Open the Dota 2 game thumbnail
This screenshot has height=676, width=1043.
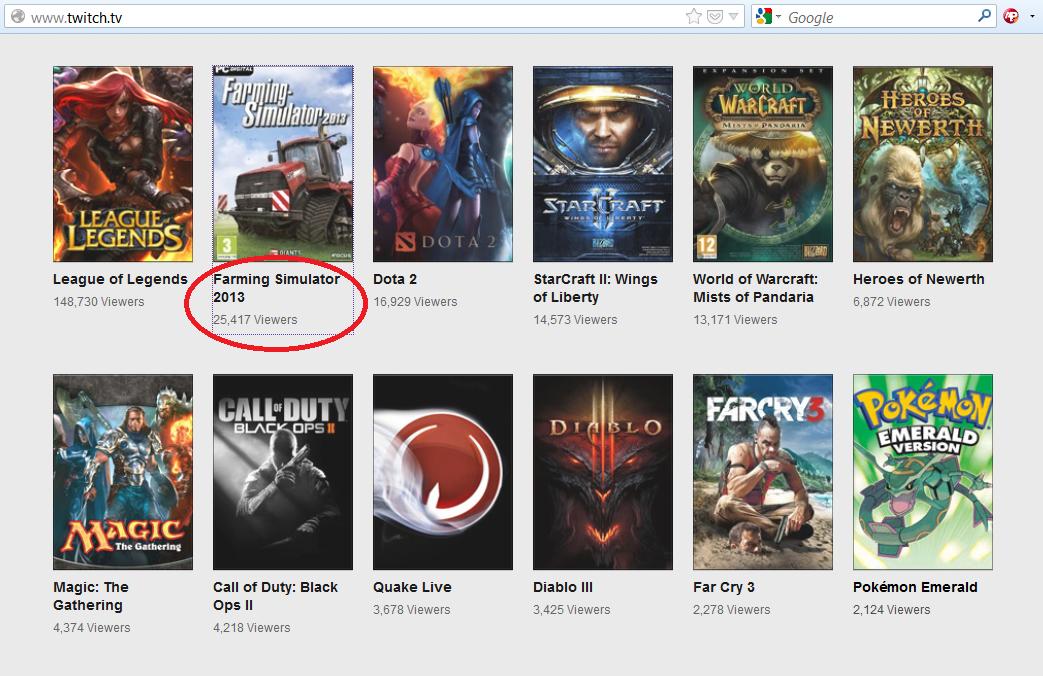443,164
